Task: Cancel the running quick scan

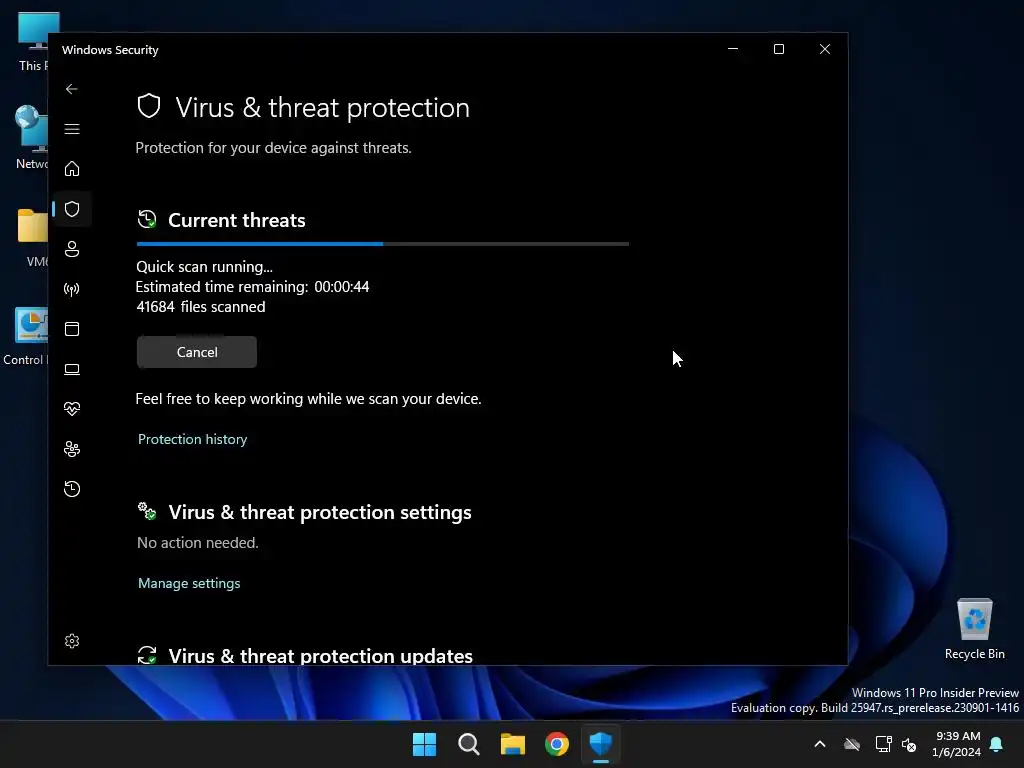Action: point(197,352)
